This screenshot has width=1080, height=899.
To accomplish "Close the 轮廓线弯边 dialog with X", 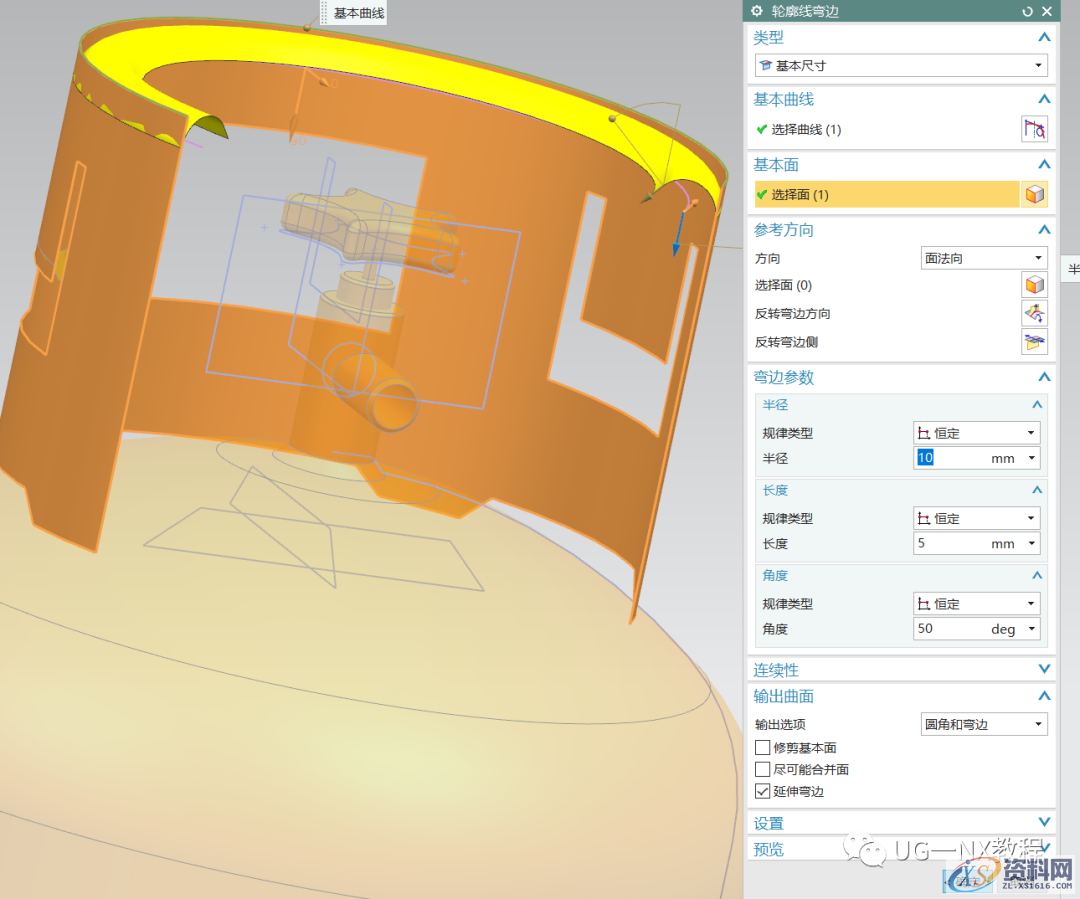I will click(x=1047, y=11).
